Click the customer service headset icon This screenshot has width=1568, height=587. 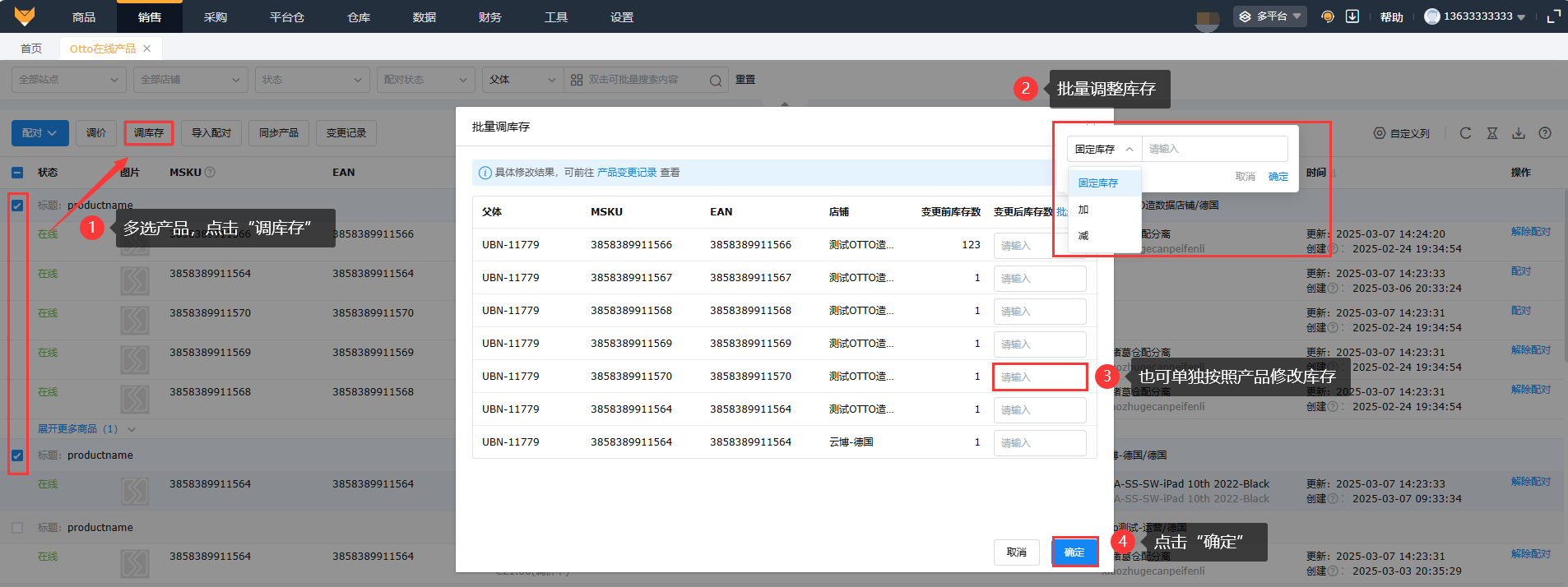(1327, 16)
